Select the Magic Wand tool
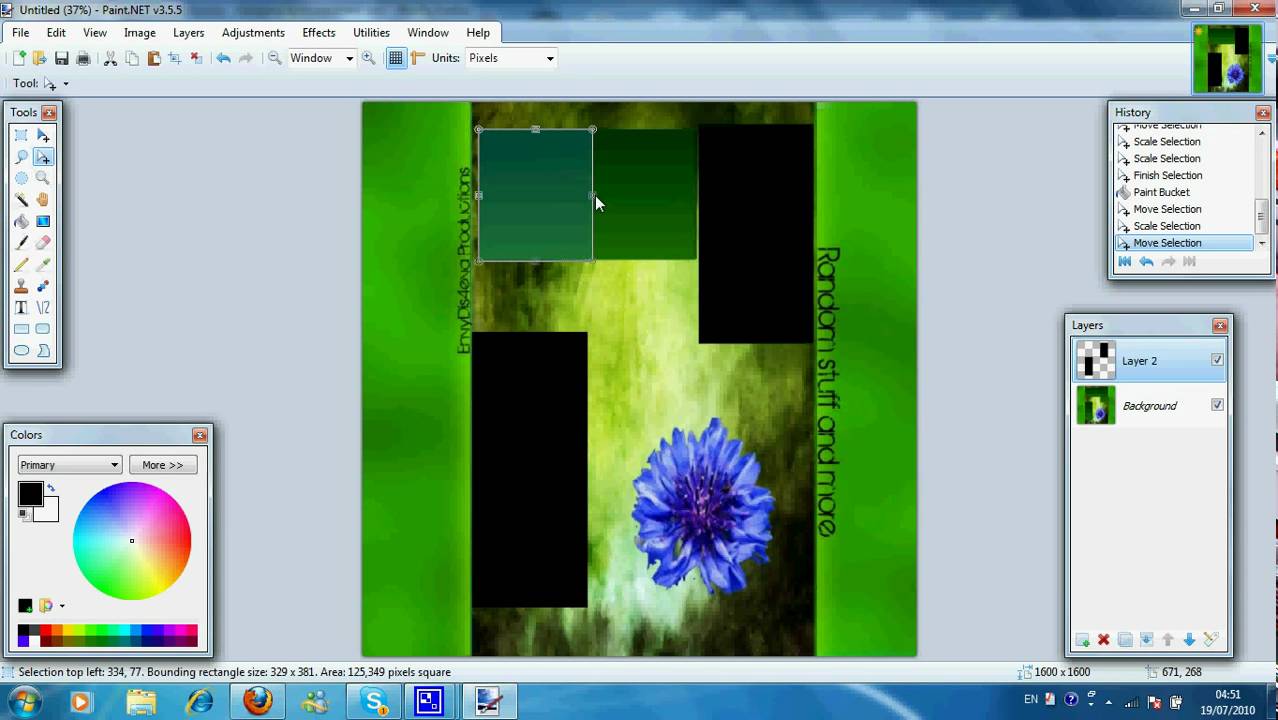 click(20, 200)
